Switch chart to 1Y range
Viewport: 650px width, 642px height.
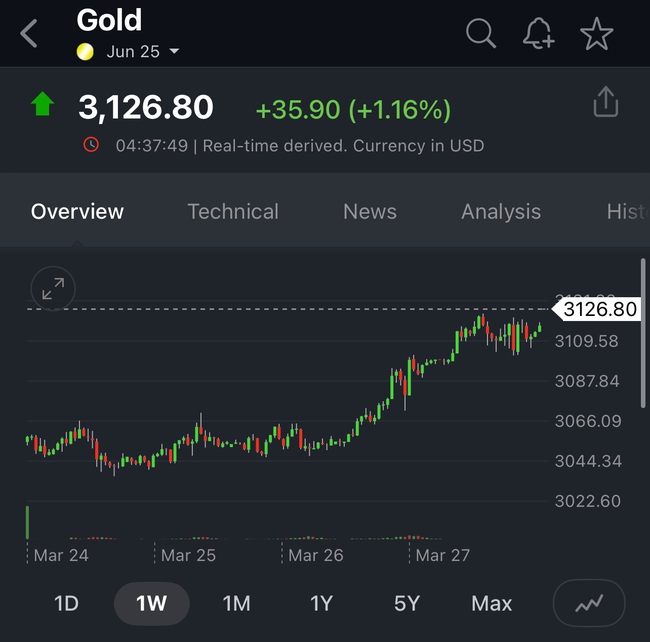tap(321, 603)
